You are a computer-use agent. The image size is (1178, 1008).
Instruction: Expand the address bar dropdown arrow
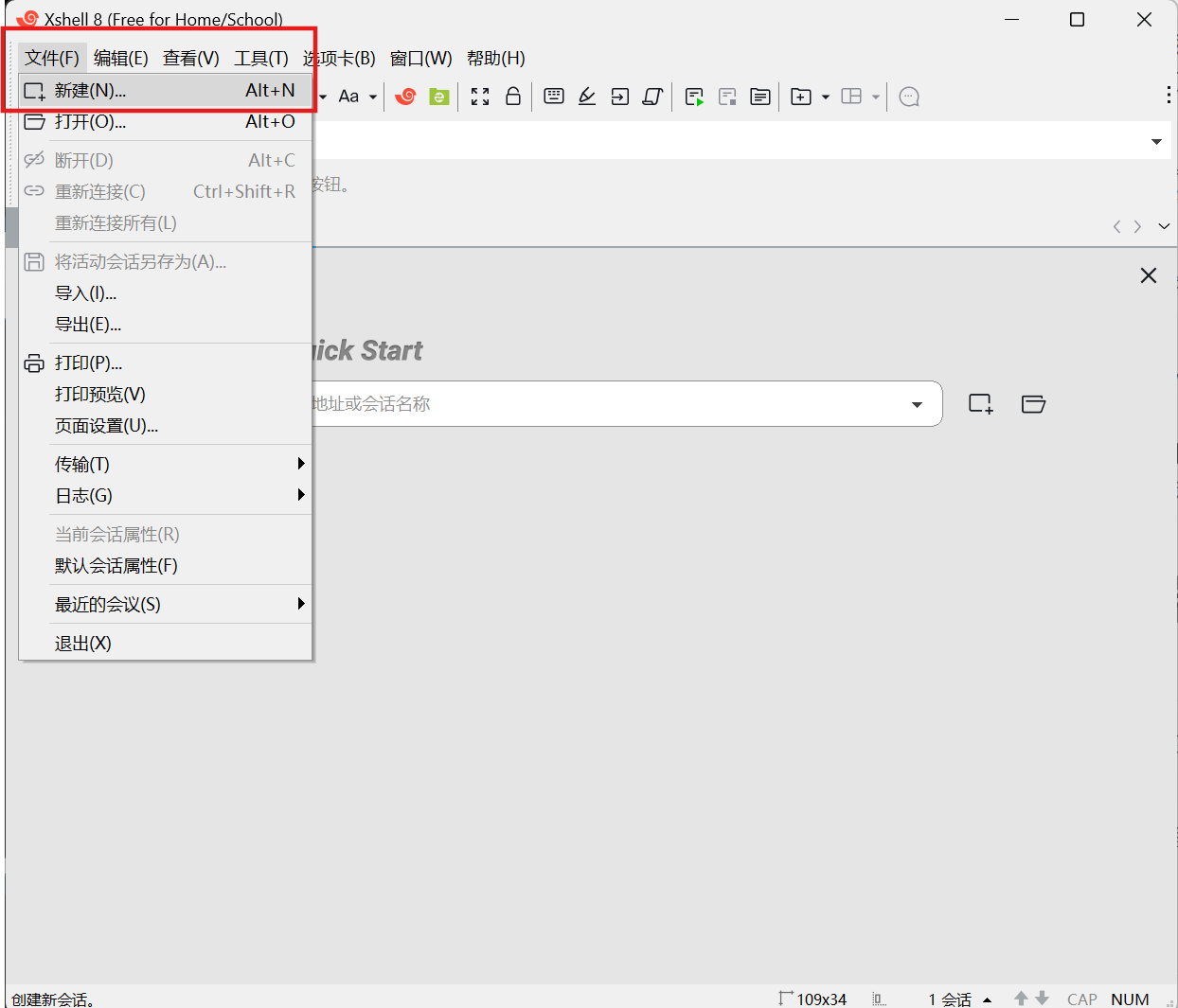point(1156,142)
